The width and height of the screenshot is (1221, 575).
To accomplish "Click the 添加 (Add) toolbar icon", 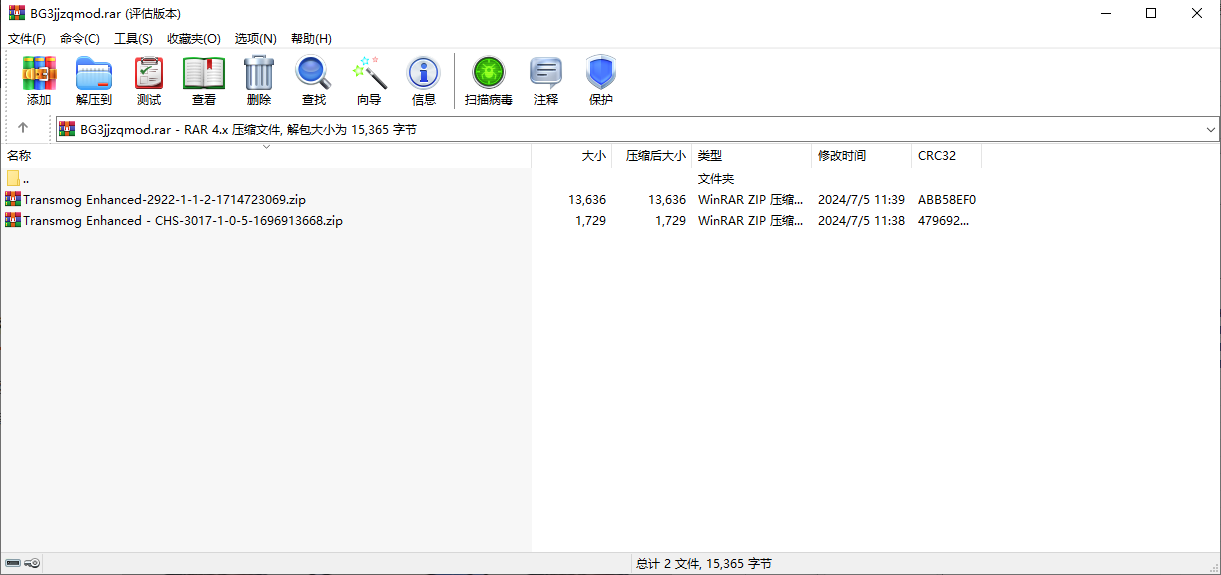I will 39,73.
